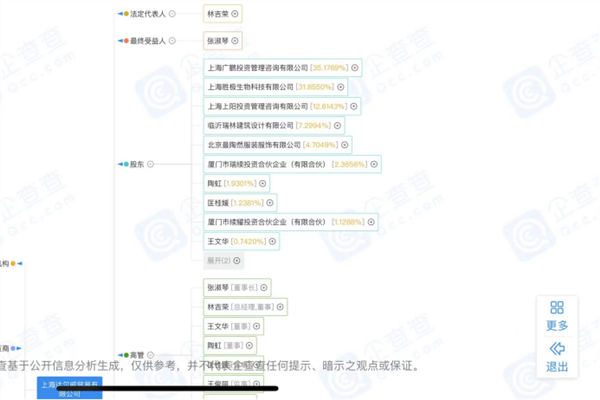Click target icon after 上海广鹏投资管理咨询有限公司

[x=354, y=68]
